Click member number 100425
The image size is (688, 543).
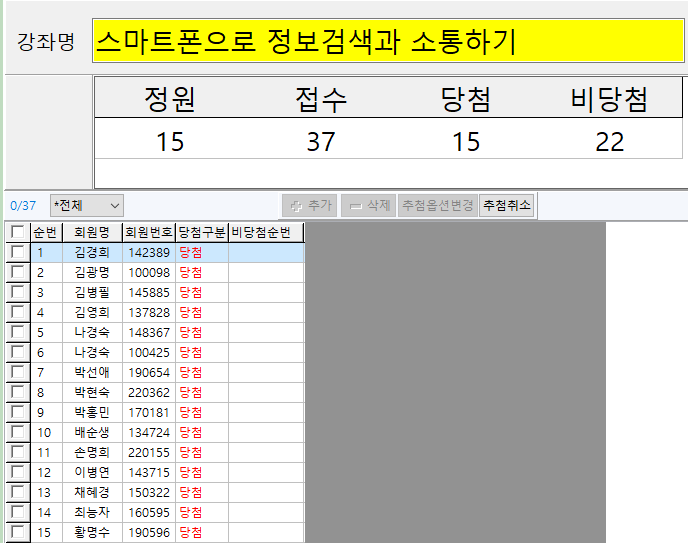(149, 353)
